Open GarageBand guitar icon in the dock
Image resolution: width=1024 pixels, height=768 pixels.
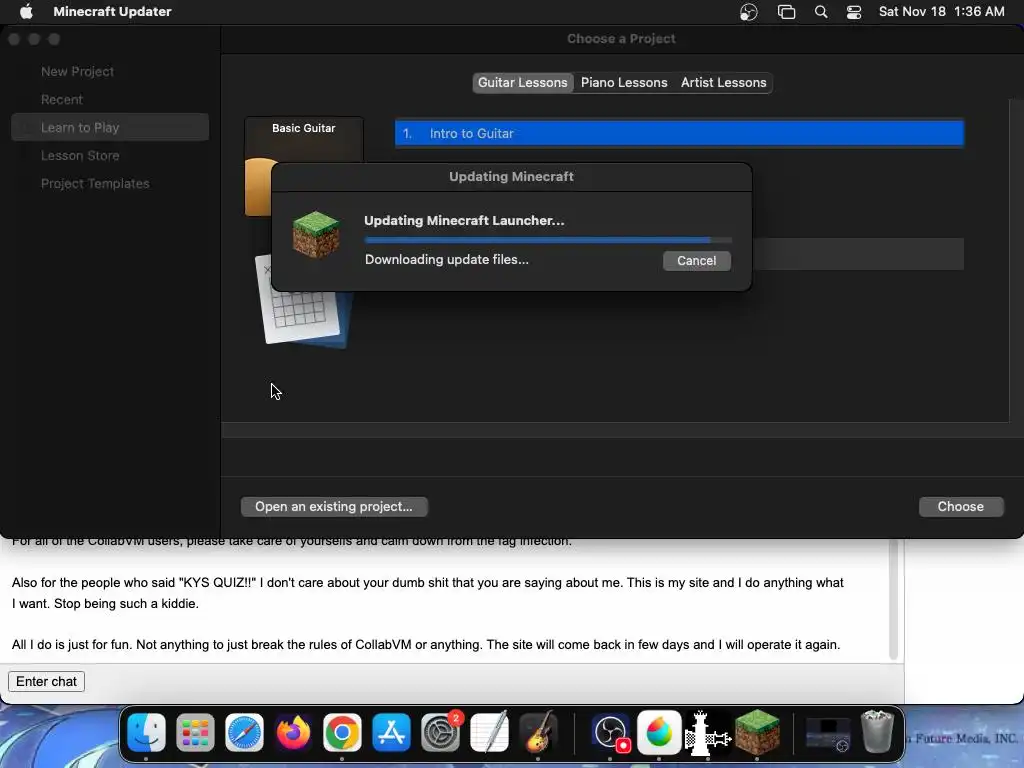pos(538,732)
